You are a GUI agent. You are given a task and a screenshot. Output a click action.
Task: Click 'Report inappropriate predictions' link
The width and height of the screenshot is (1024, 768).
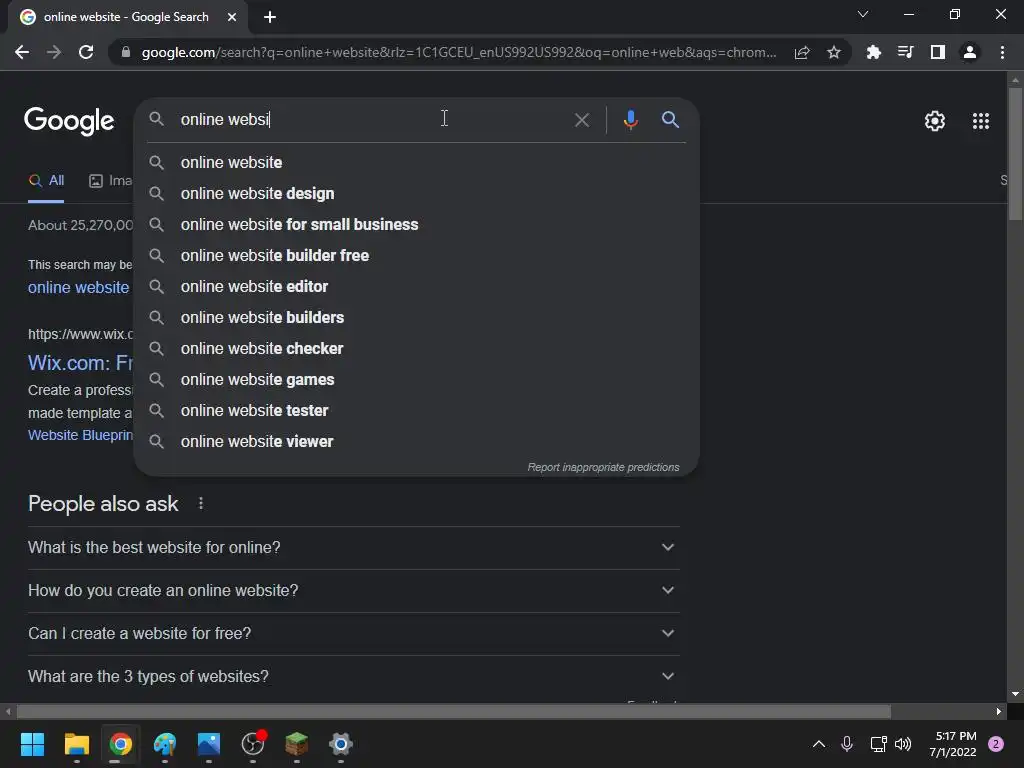click(x=603, y=468)
